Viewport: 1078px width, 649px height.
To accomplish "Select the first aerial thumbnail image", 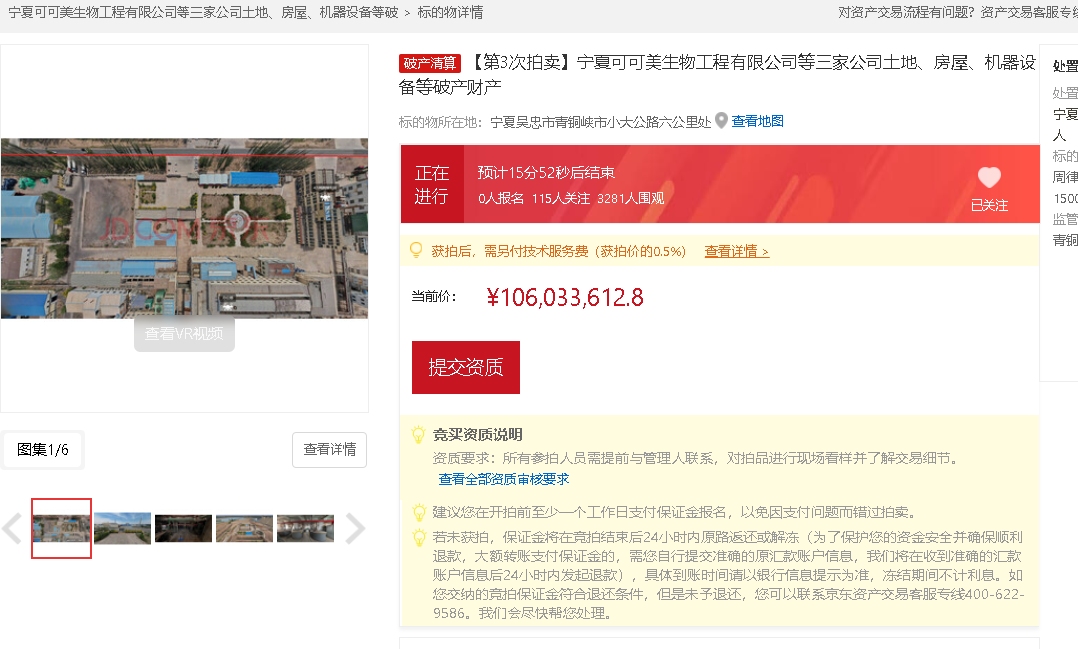I will [61, 528].
